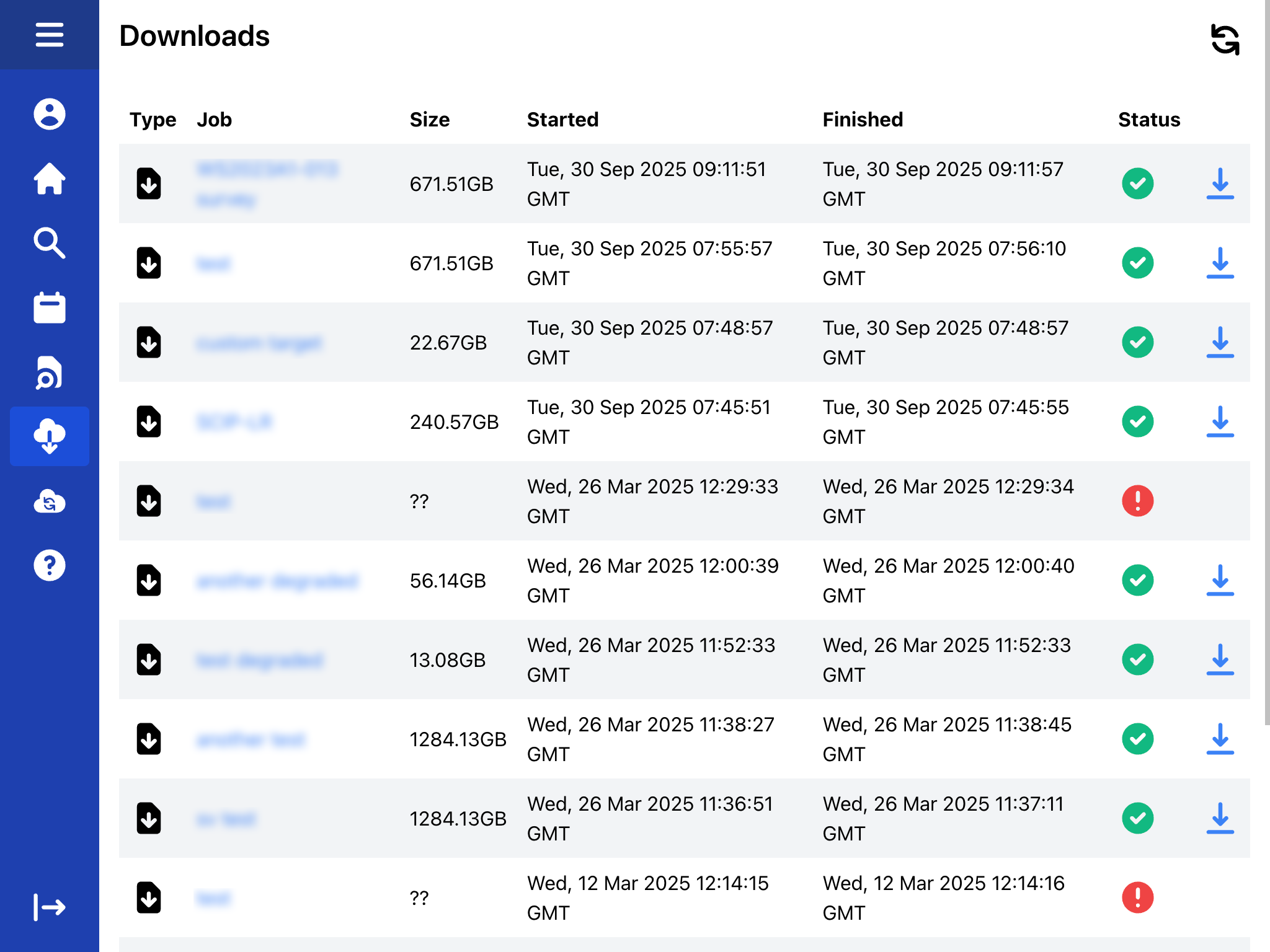Click 'Tue, 30 Sep 2025 07:48:57 GMT' started time

point(650,343)
